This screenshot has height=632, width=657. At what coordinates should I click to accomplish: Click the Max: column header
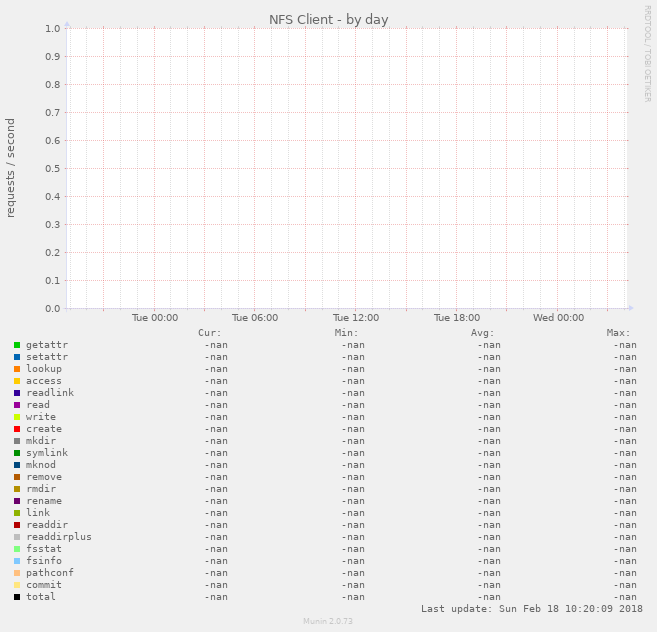618,333
